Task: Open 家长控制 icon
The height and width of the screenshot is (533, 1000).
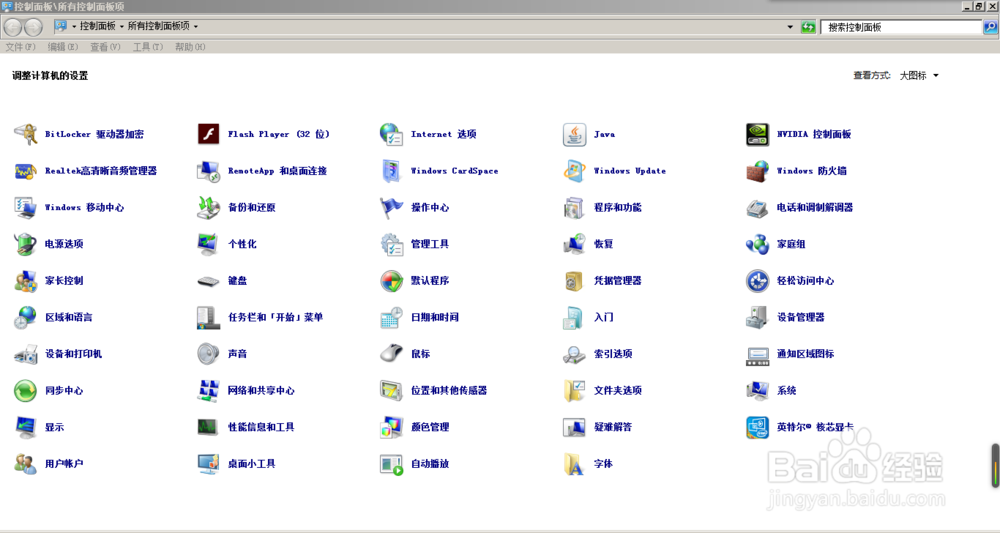Action: point(26,281)
